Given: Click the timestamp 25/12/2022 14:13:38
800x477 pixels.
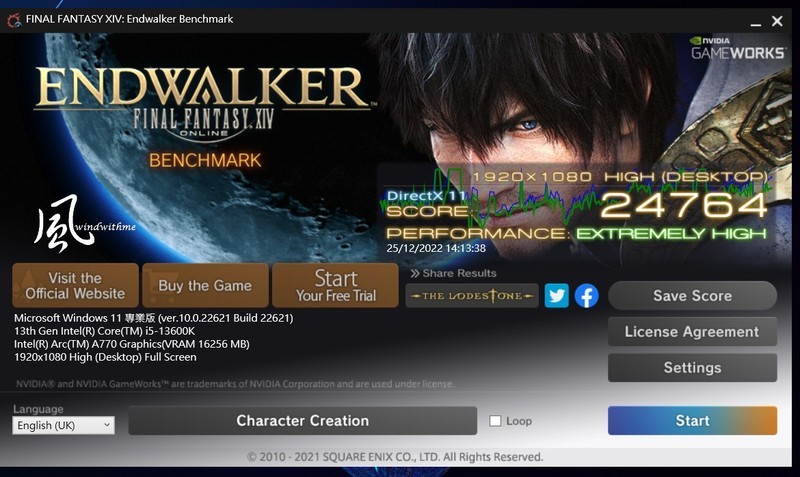Looking at the screenshot, I should [436, 248].
